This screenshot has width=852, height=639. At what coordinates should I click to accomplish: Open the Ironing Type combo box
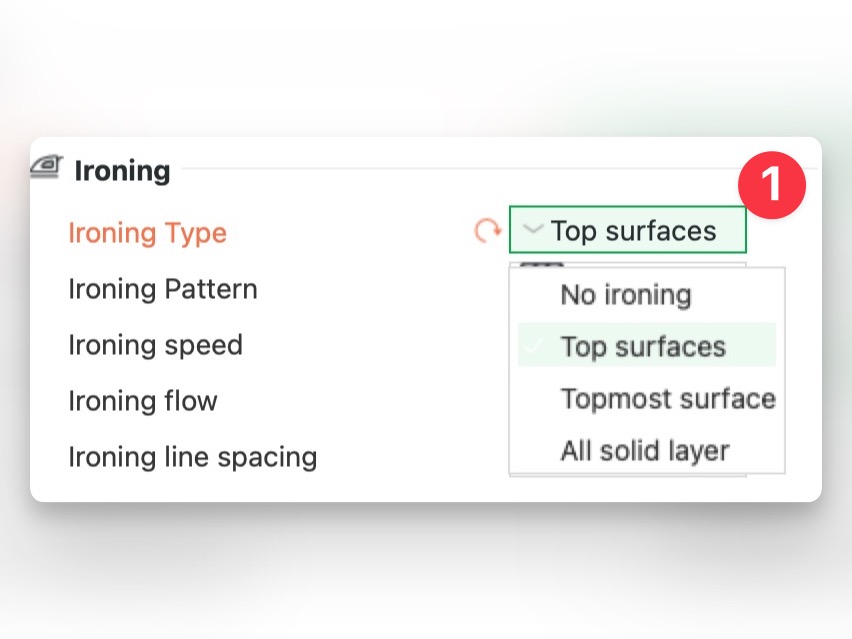pos(628,231)
